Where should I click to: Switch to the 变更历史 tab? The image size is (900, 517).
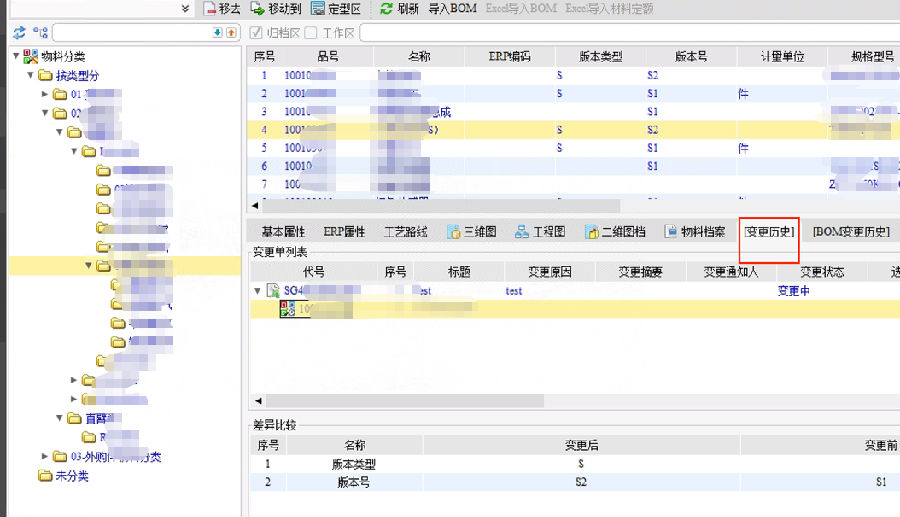[768, 232]
